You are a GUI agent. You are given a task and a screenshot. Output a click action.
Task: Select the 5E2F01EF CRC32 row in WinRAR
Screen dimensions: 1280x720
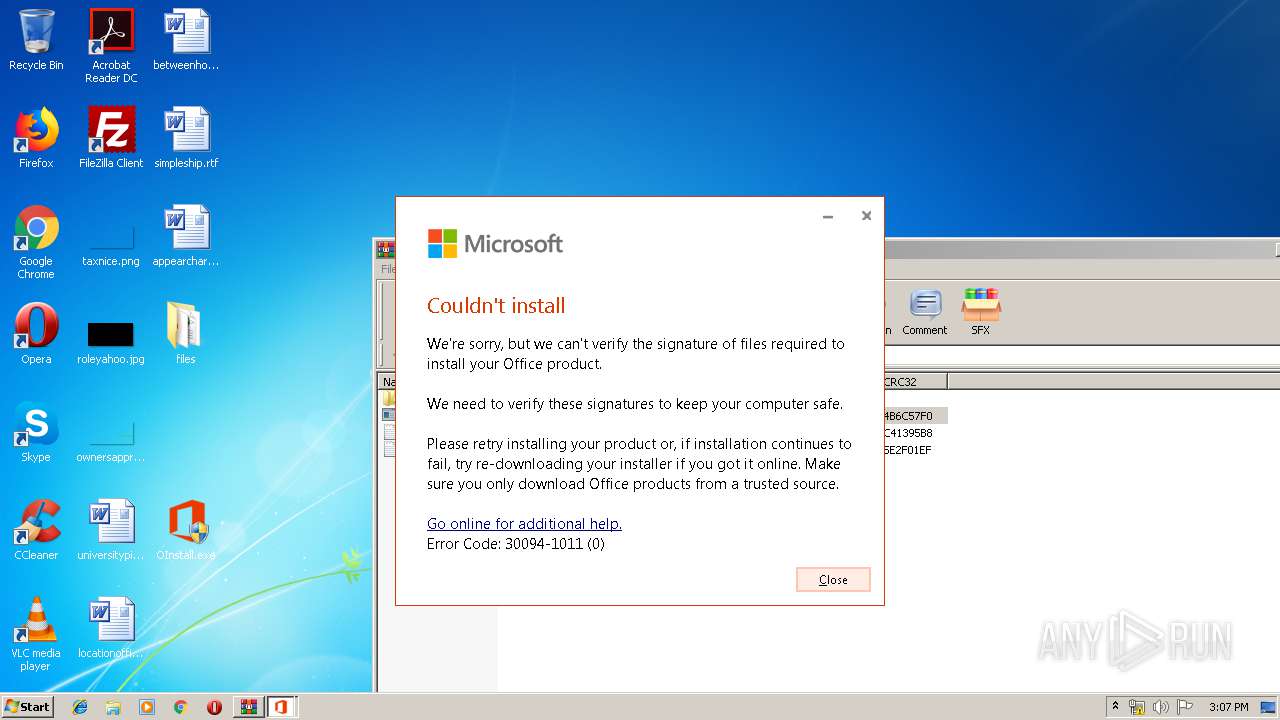tap(908, 450)
